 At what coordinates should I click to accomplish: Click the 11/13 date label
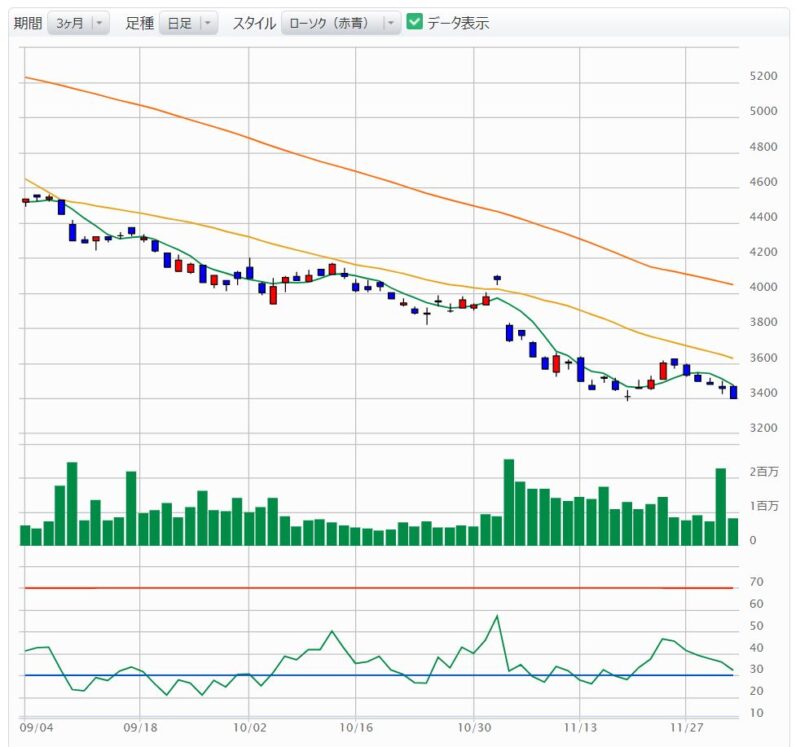click(x=580, y=728)
